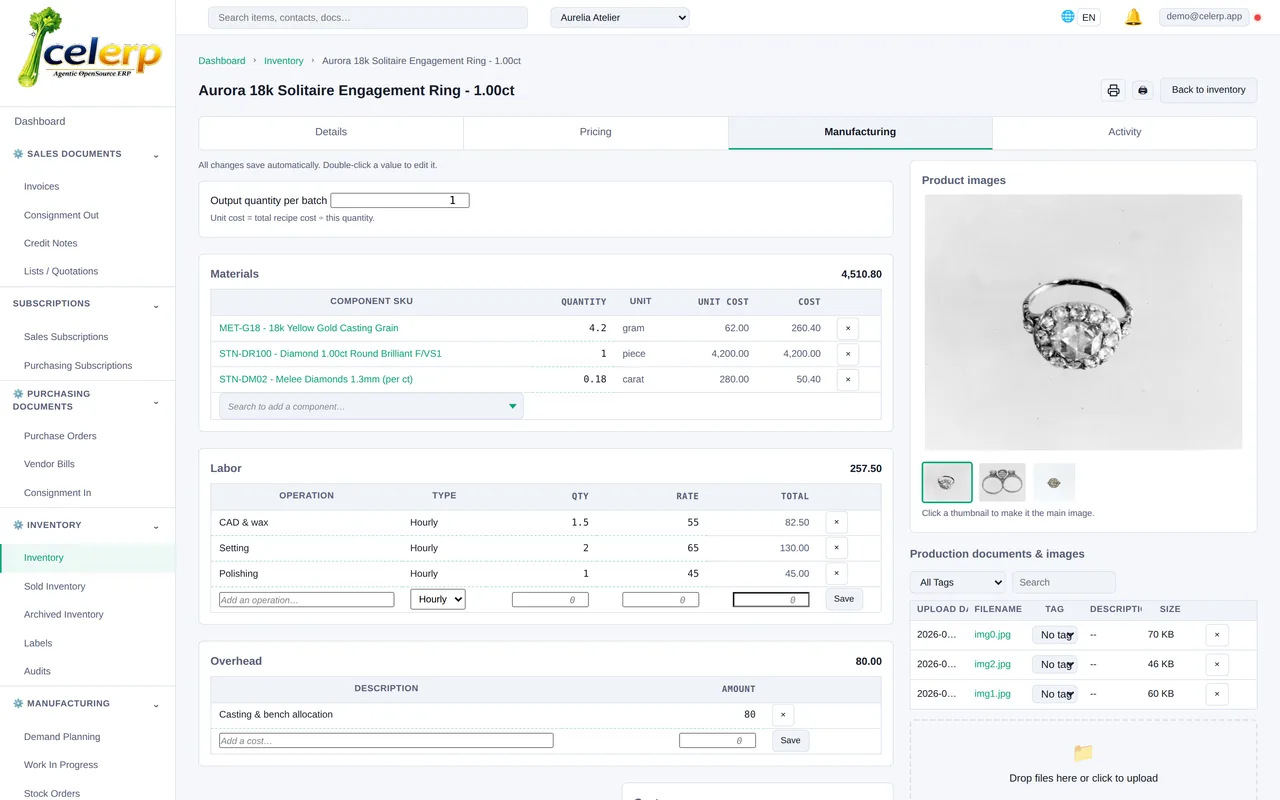Open the Aurelia Atelier company dropdown
Screen dimensions: 1280x800
click(620, 18)
